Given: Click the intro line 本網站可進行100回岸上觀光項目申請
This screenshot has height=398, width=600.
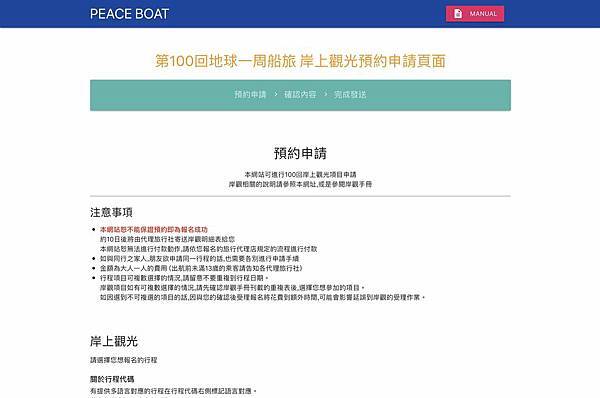Looking at the screenshot, I should coord(300,175).
